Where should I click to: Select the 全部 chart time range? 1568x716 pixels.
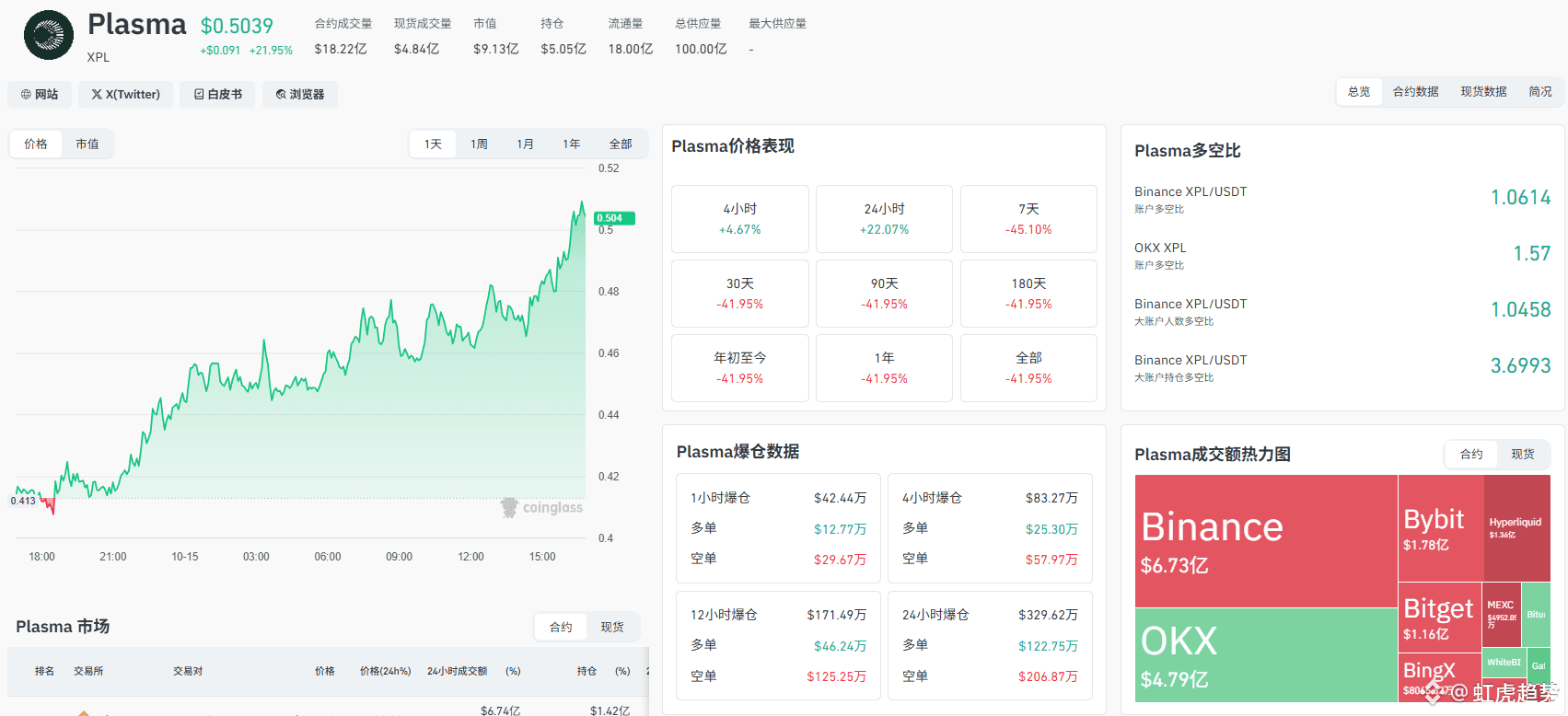click(x=621, y=144)
